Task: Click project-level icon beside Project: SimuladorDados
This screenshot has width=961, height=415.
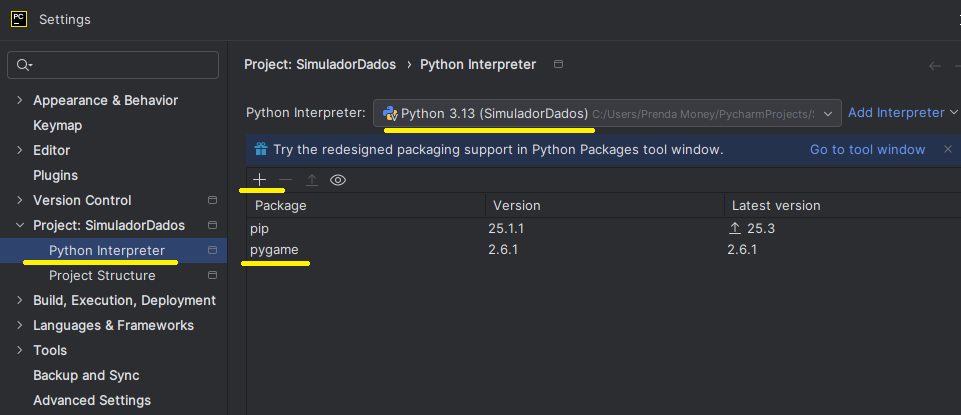Action: pos(213,226)
